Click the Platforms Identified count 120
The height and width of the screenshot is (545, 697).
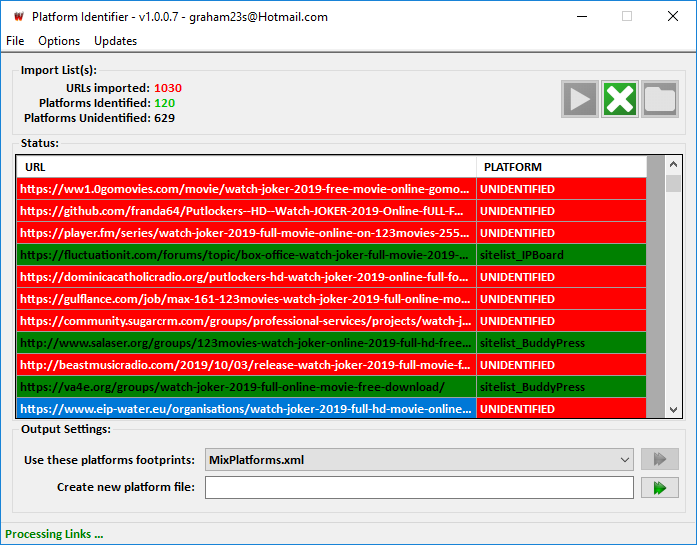(164, 103)
